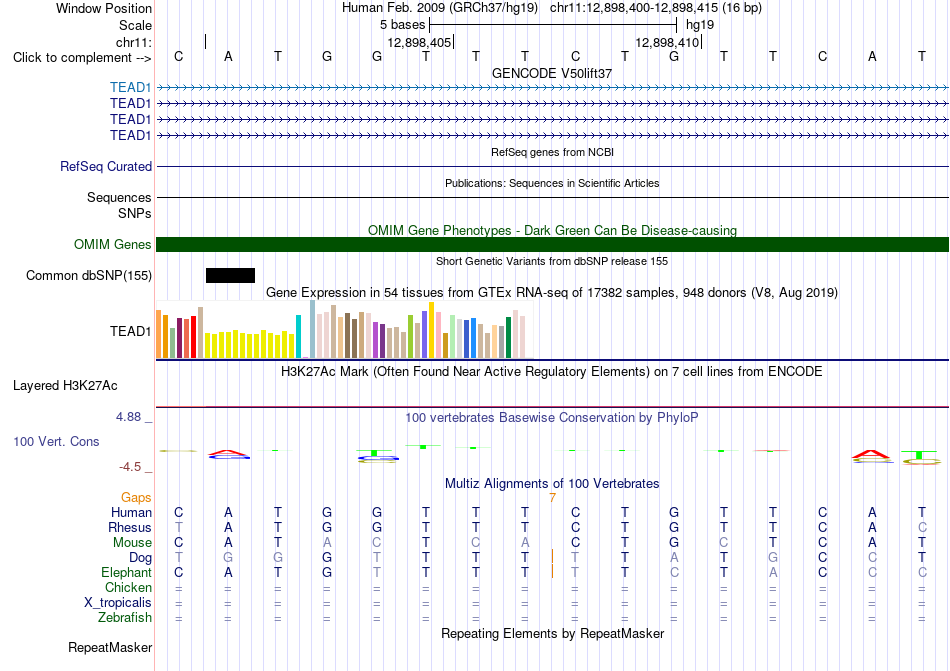Click the 'OMIM Gene Phenotypes' track title

click(x=553, y=231)
